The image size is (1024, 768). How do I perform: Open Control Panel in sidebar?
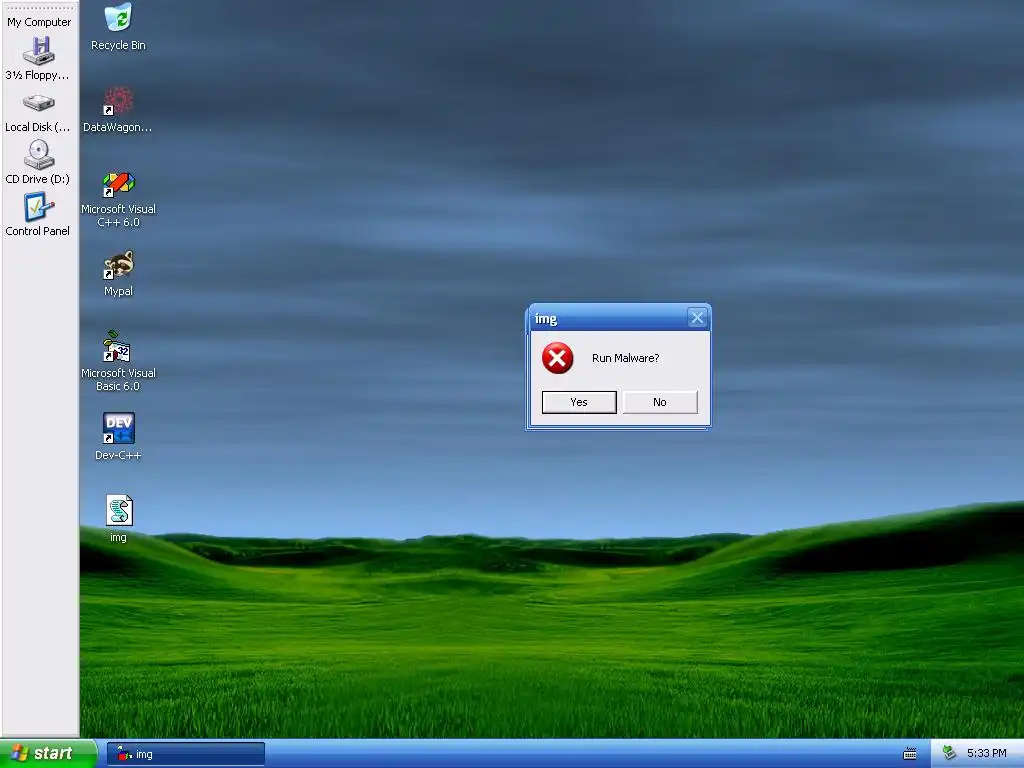(38, 214)
